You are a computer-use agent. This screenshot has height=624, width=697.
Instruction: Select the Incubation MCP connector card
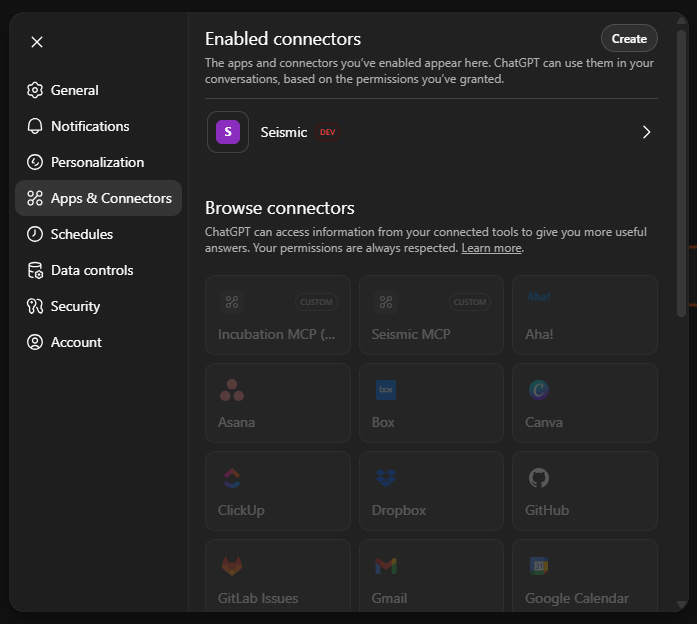[278, 315]
